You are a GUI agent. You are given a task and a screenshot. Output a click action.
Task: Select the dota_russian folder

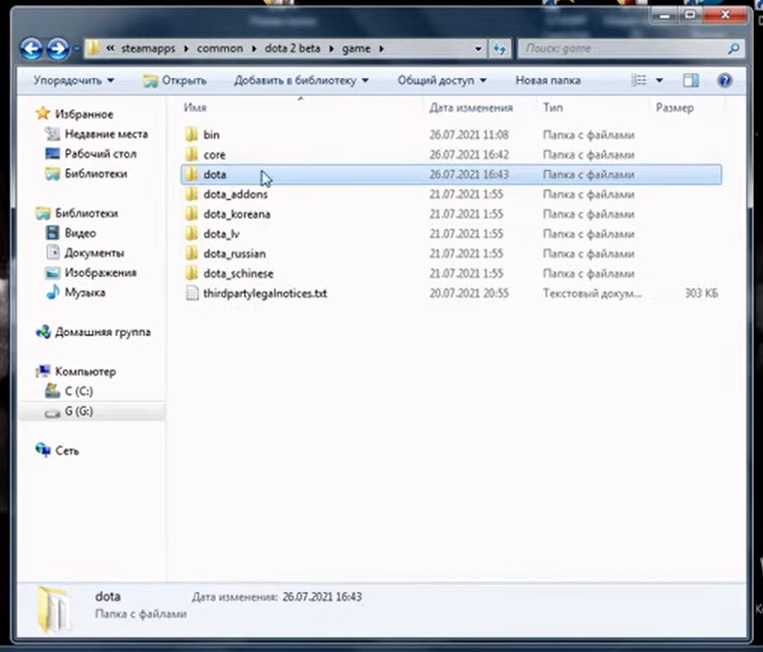[234, 254]
